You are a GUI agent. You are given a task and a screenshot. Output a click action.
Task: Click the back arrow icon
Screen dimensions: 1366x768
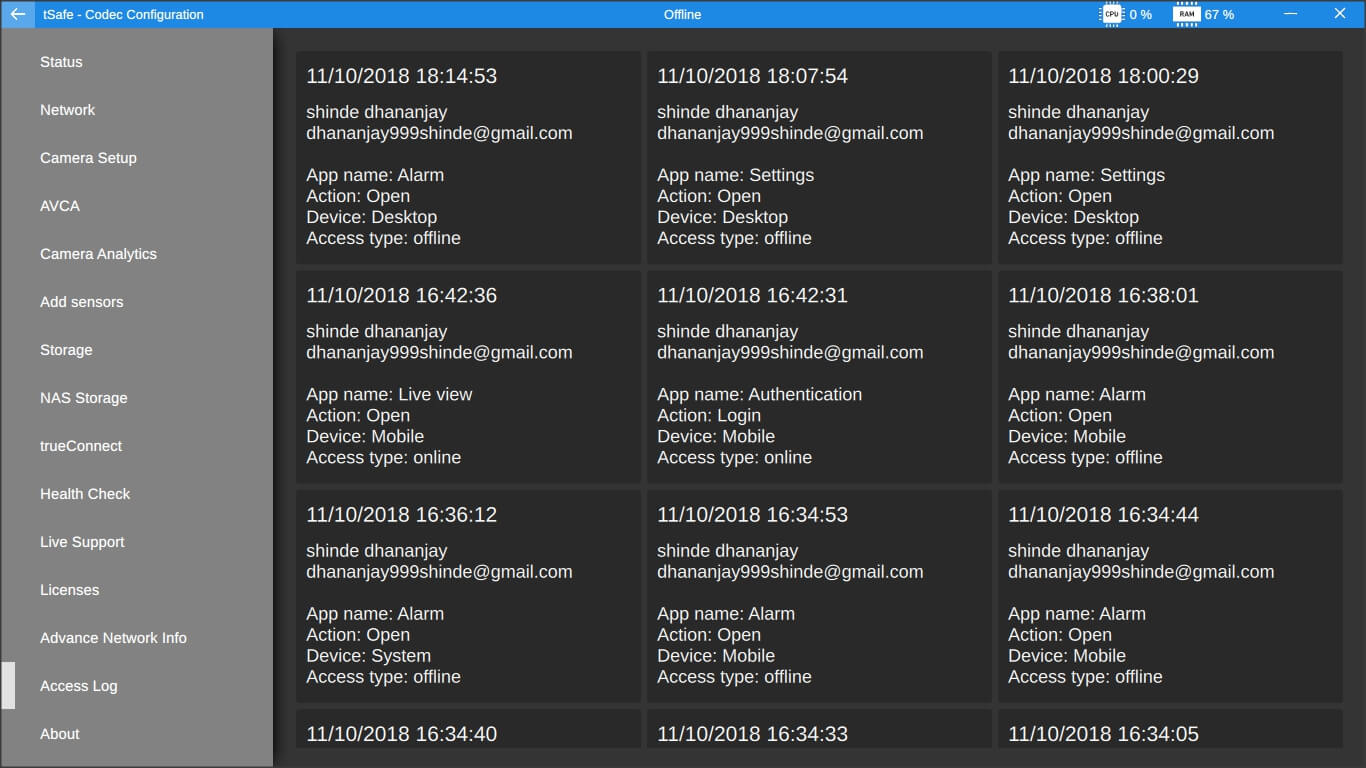point(18,14)
